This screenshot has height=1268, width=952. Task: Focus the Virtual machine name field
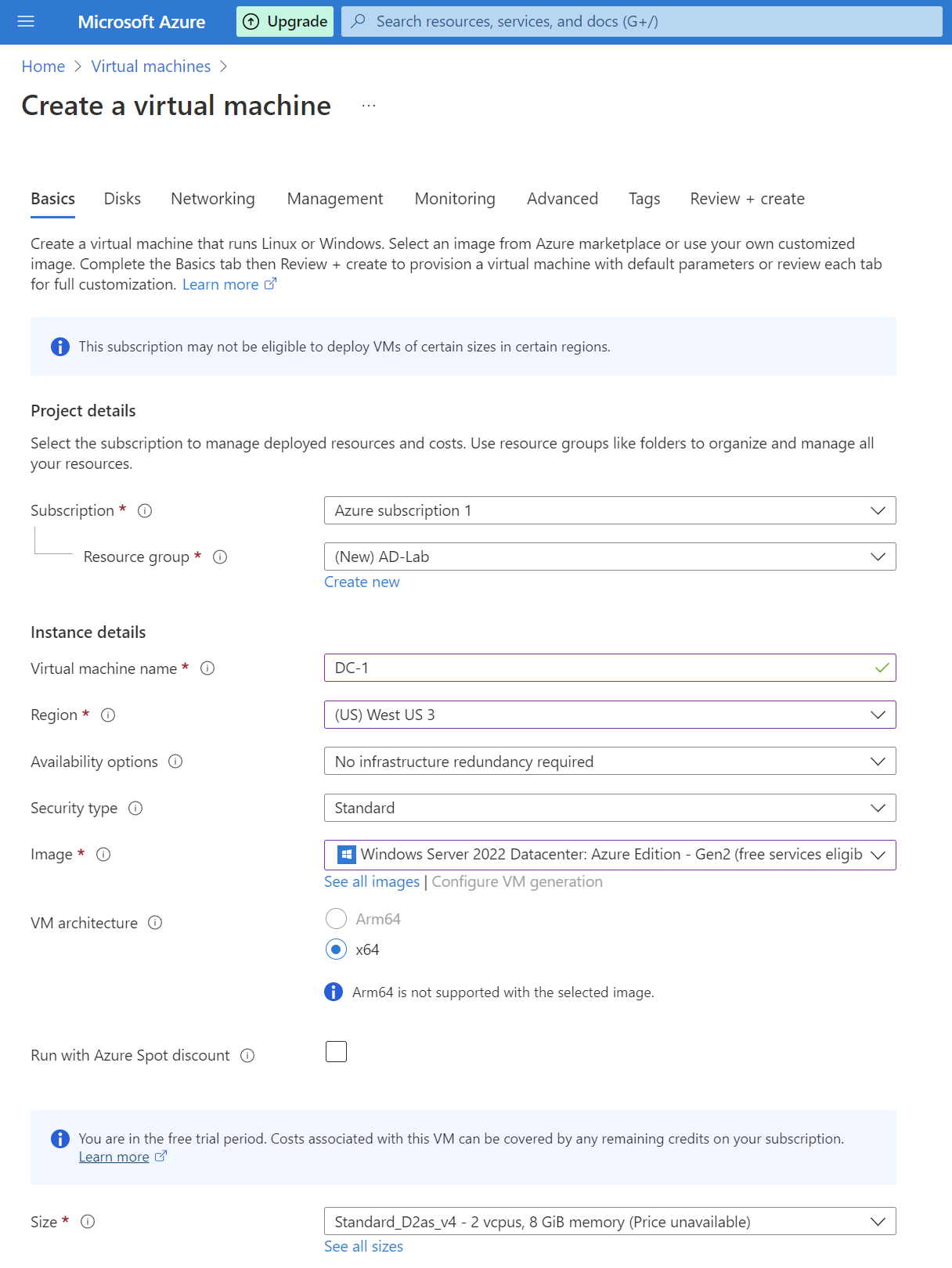(610, 668)
